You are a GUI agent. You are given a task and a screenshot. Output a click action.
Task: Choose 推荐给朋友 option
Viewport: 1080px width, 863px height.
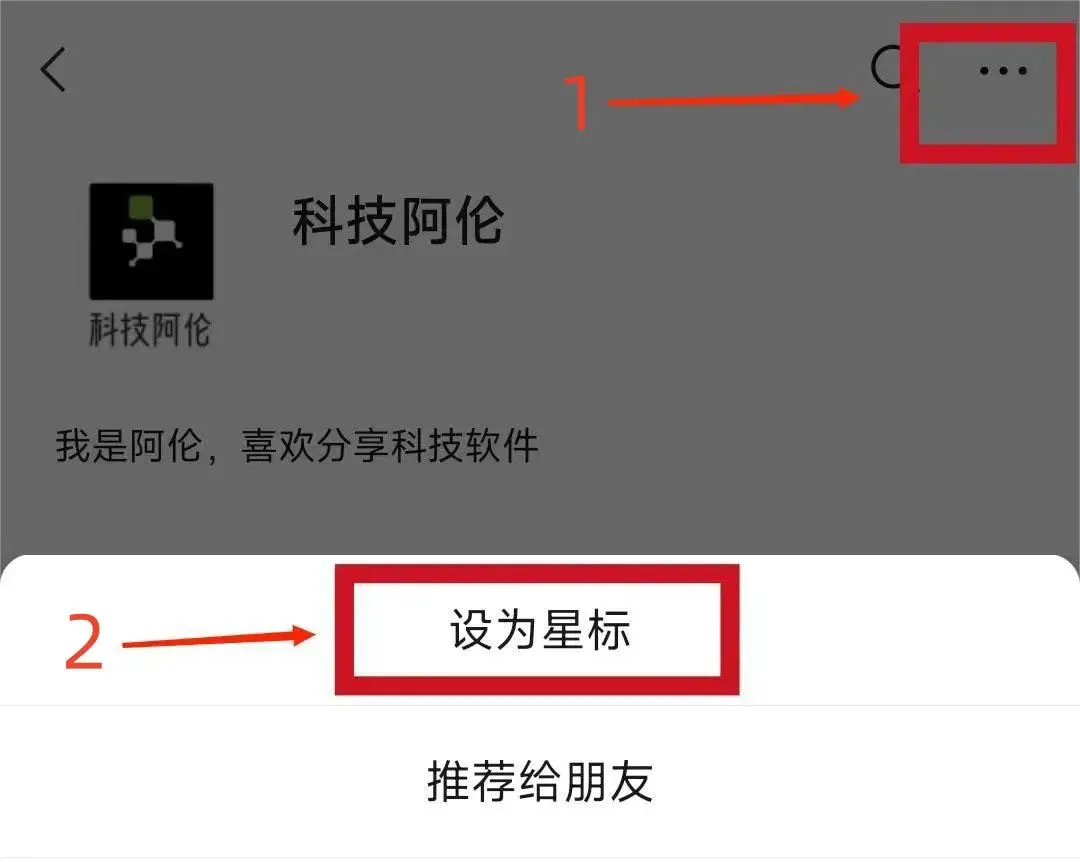tap(540, 781)
